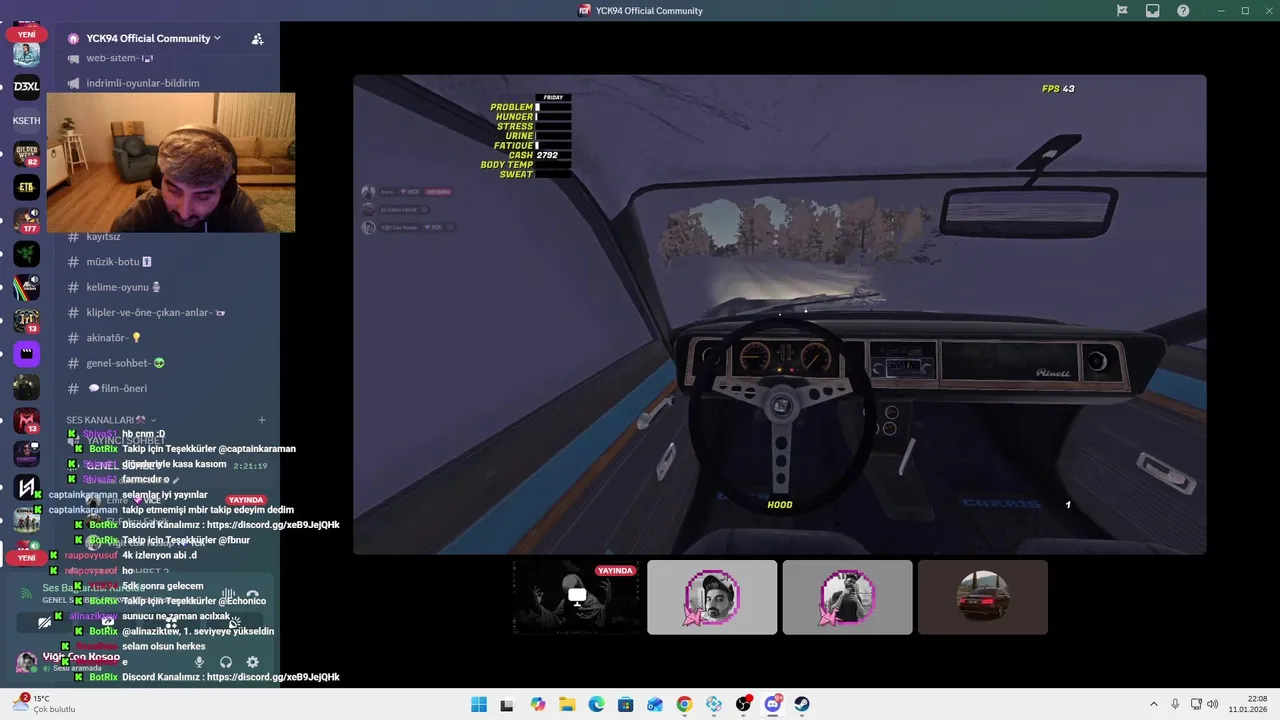Screen dimensions: 1280x720
Task: Select the participant tile with car avatar
Action: click(983, 597)
